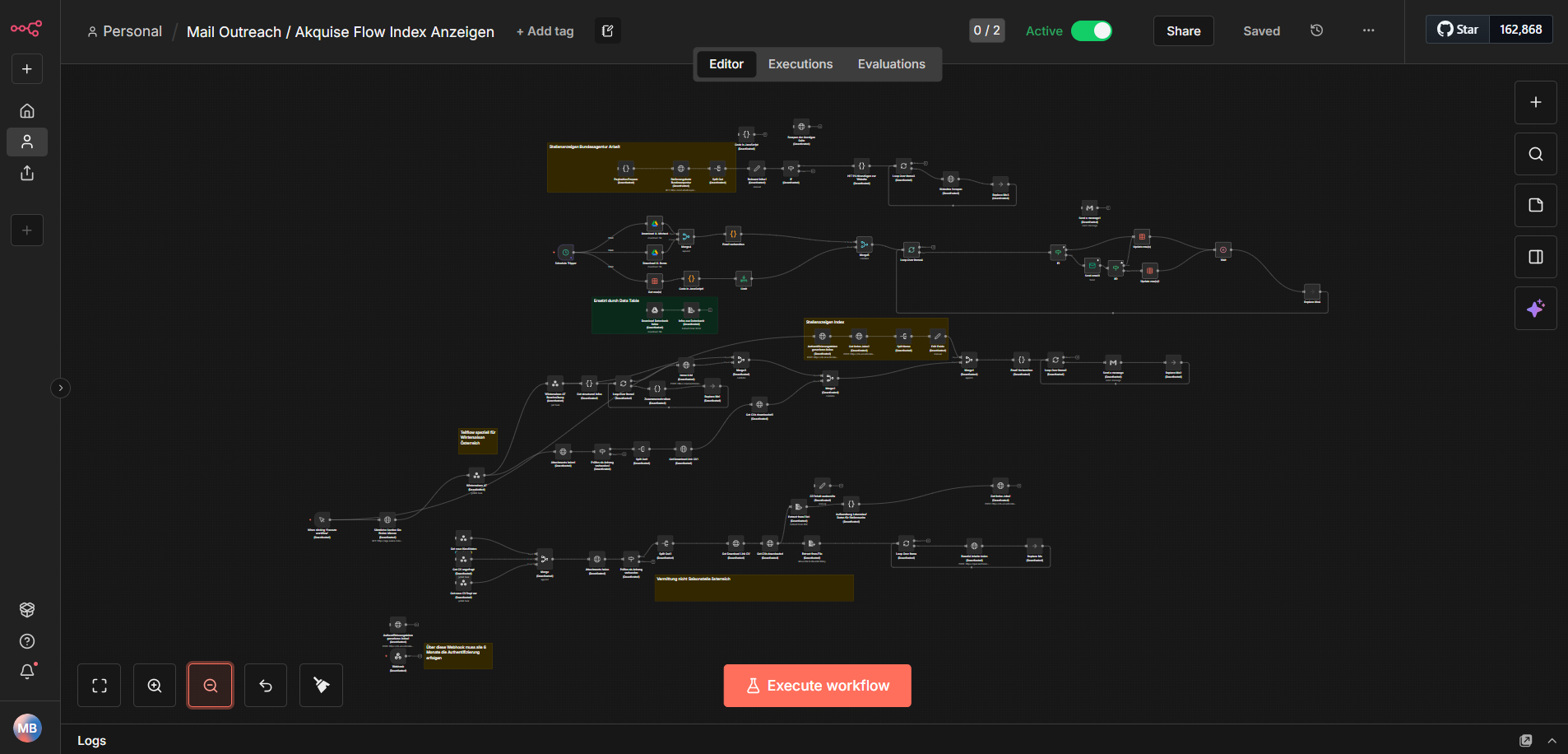Viewport: 1568px width, 754px height.
Task: Click the zoom out magnifier button
Action: click(x=210, y=686)
